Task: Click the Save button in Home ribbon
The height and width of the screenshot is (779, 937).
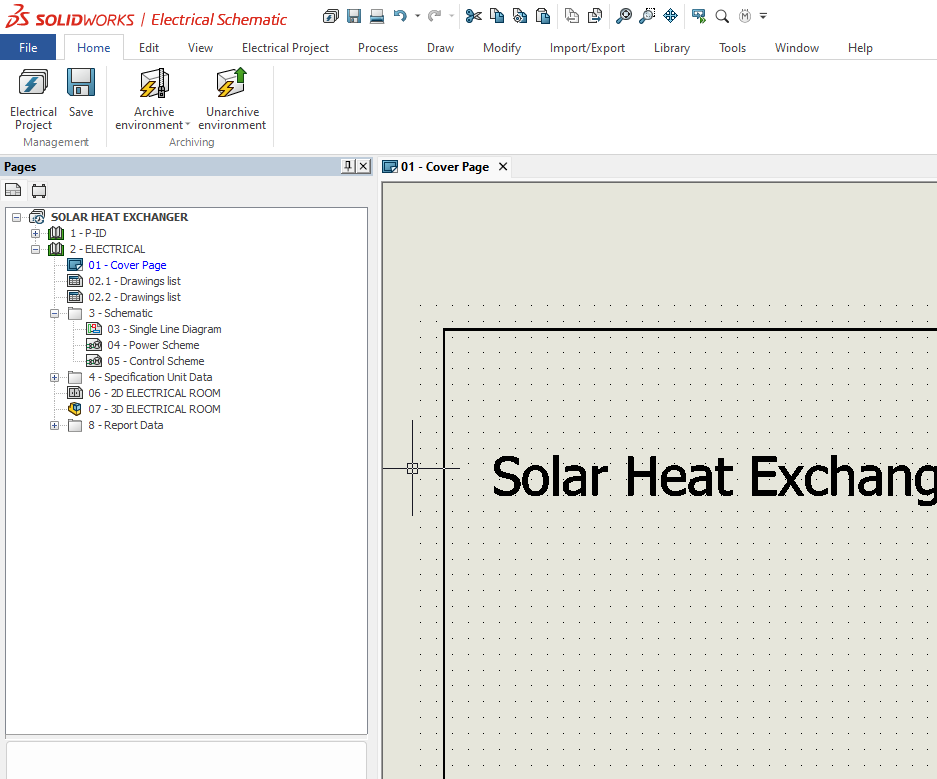Action: 81,95
